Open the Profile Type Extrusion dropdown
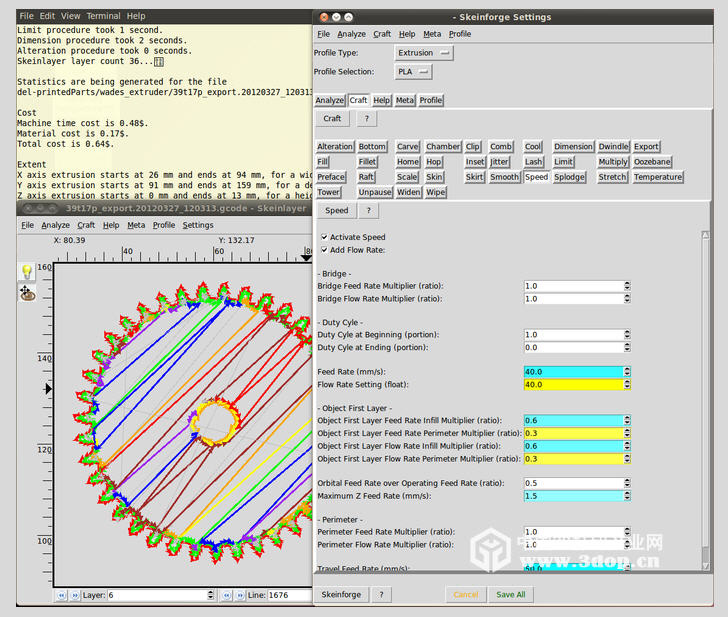 [423, 53]
